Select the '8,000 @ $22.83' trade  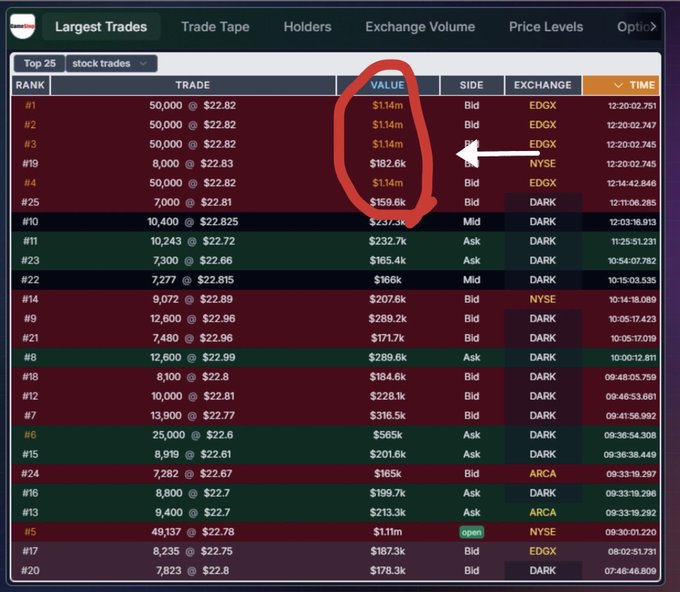coord(193,164)
